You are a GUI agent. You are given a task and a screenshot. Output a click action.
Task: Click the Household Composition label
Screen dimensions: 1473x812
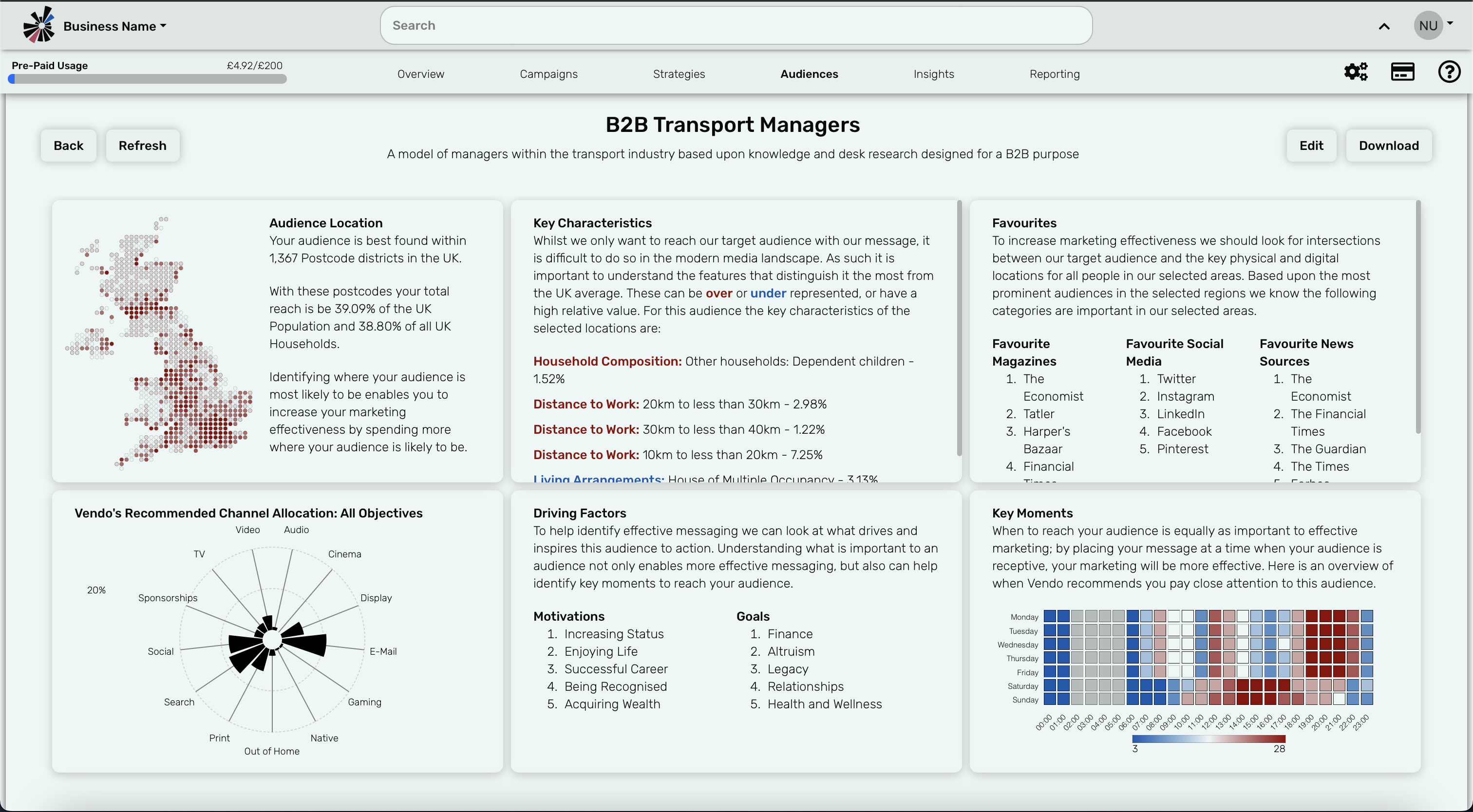(607, 361)
